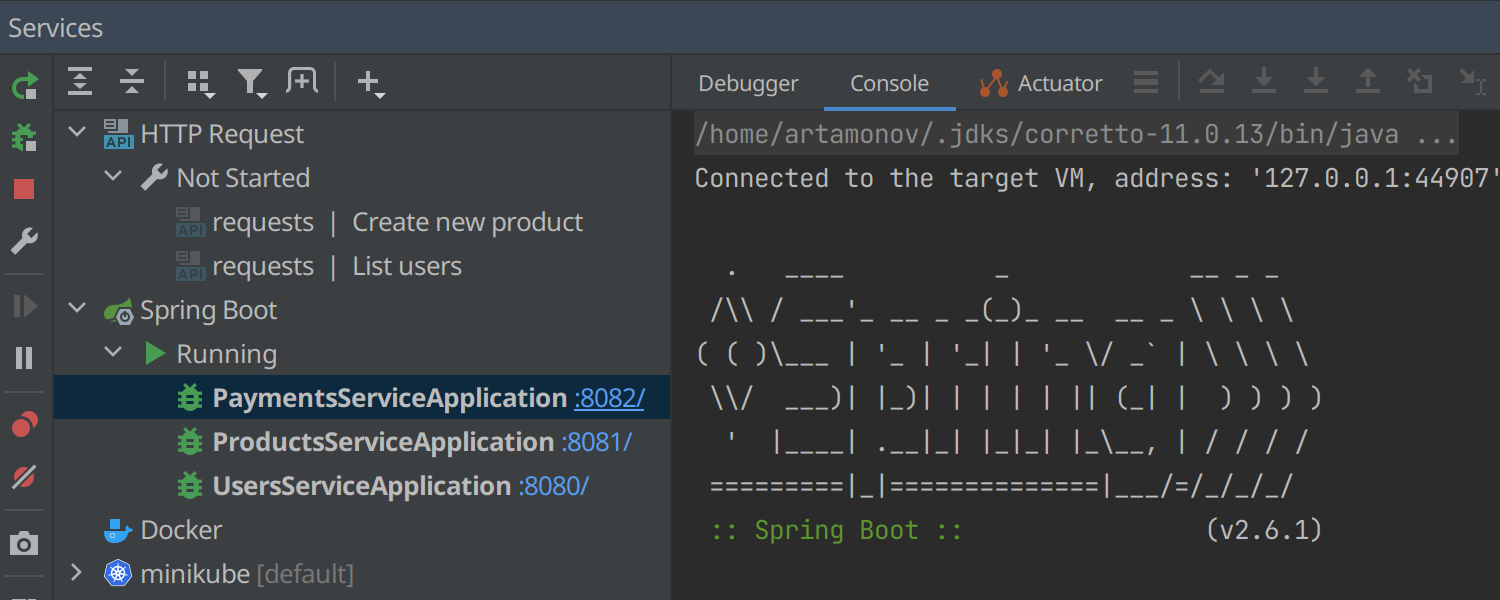Select HTTP Request in services tree
Screen dimensions: 1500x600
click(x=222, y=134)
